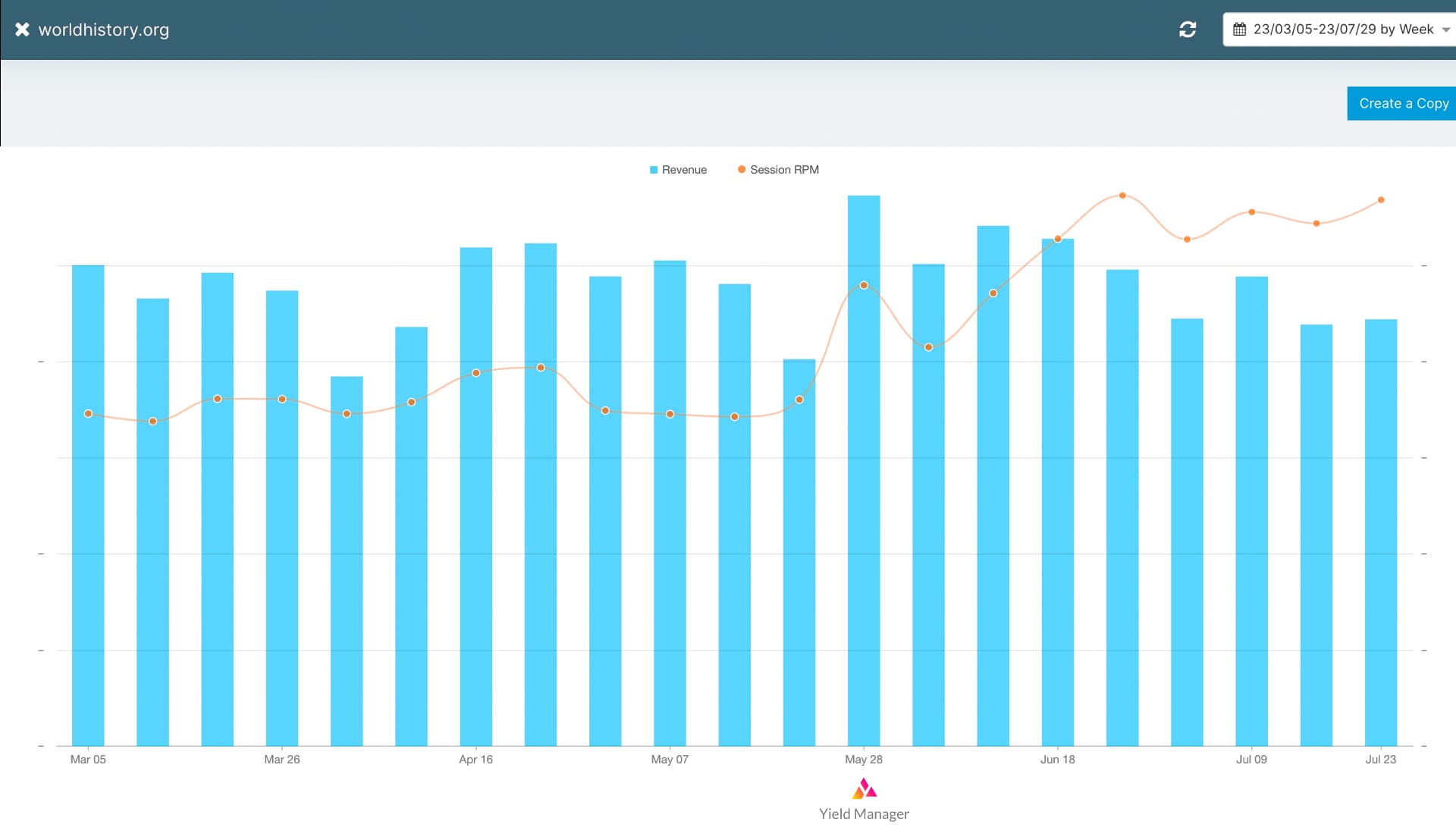Viewport: 1456px width, 837px height.
Task: Click the Apr 16 axis label
Action: [476, 760]
